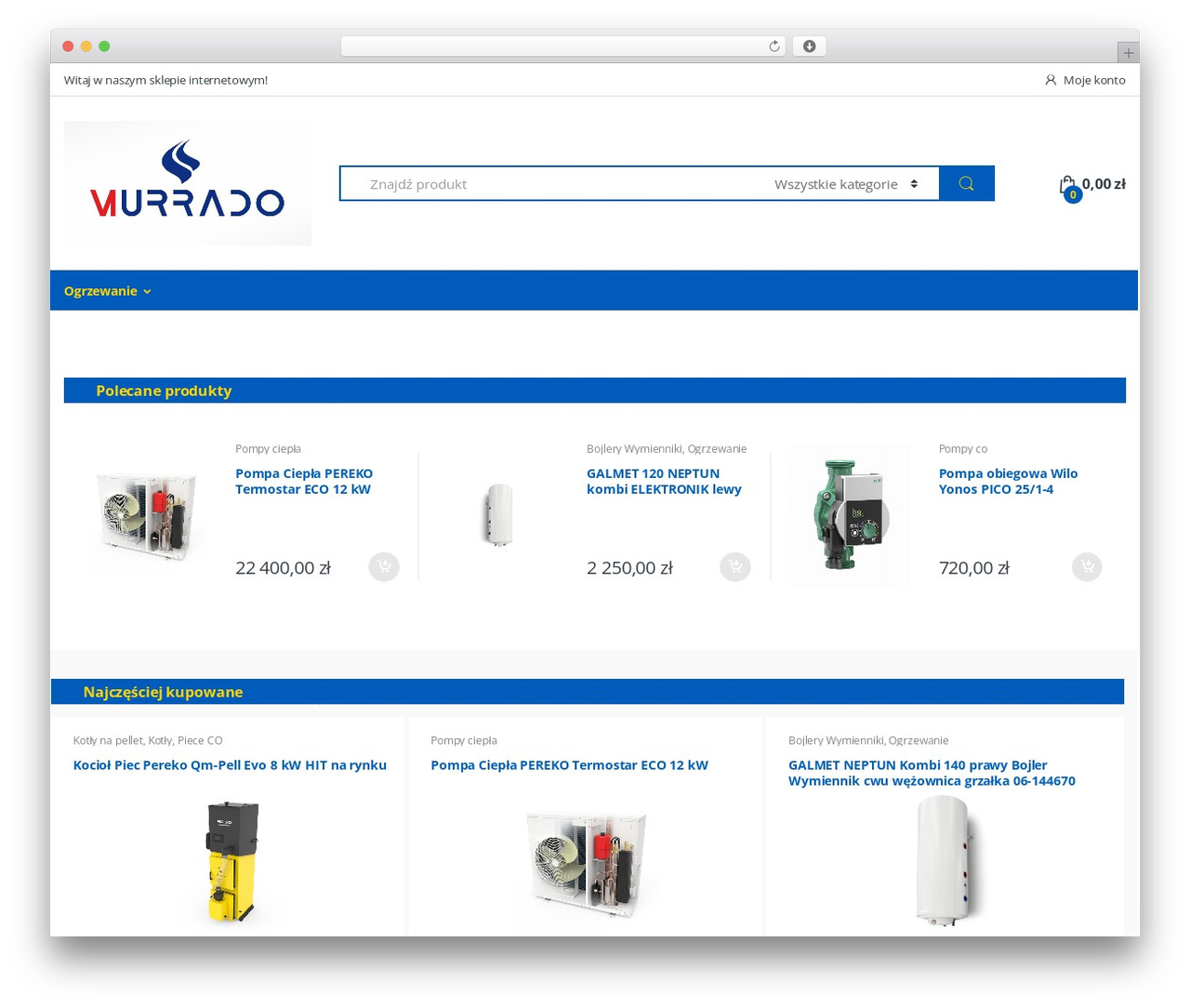Open Pompy co category link
The height and width of the screenshot is (1008, 1190).
point(962,448)
